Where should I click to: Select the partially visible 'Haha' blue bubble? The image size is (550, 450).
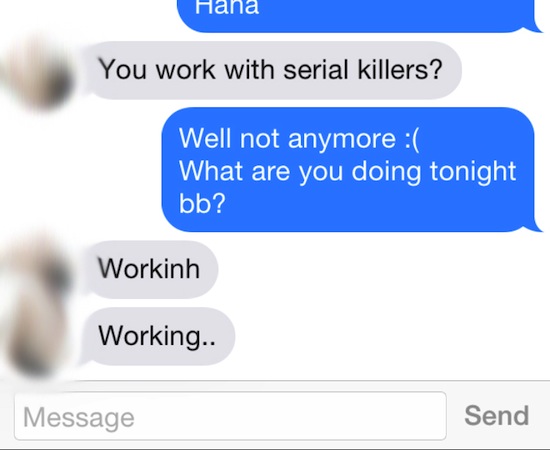tap(360, 14)
